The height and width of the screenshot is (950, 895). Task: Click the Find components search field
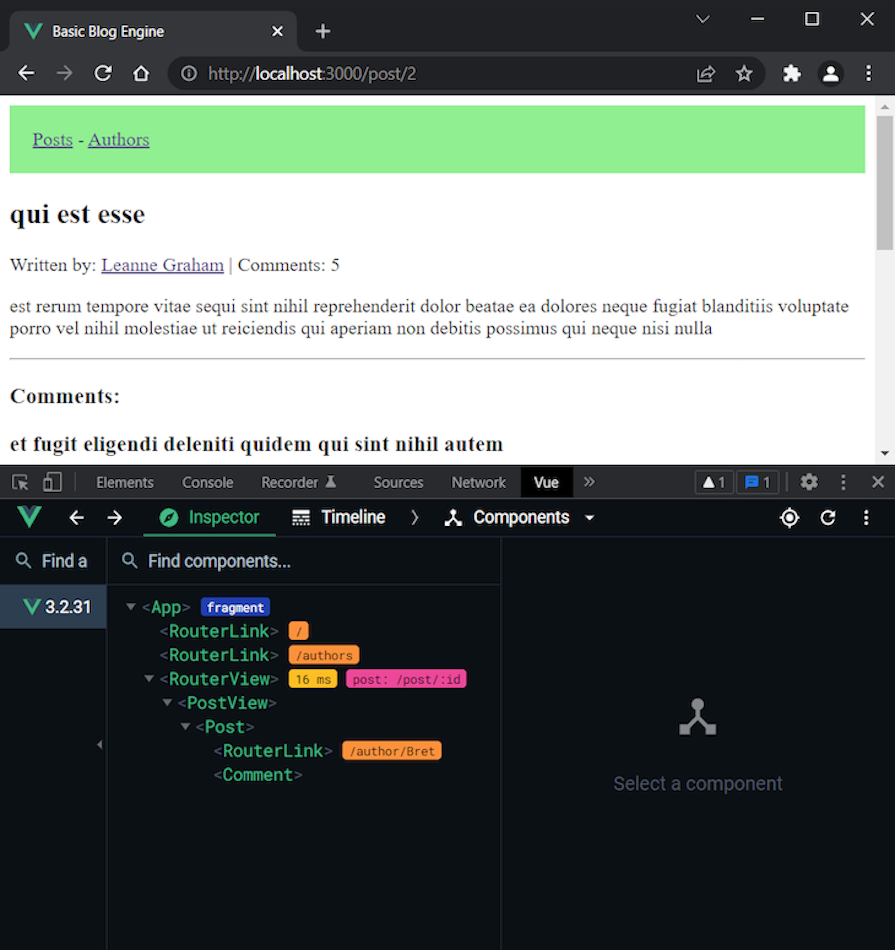(218, 561)
